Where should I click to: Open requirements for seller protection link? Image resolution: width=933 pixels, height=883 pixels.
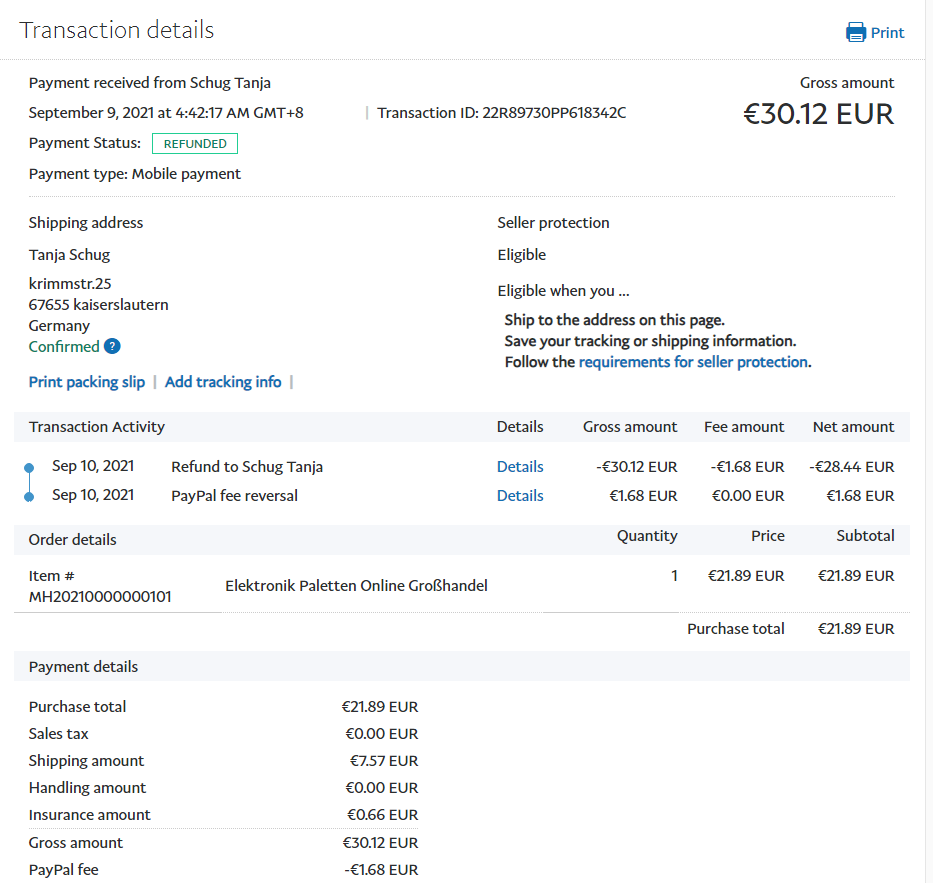pos(693,362)
